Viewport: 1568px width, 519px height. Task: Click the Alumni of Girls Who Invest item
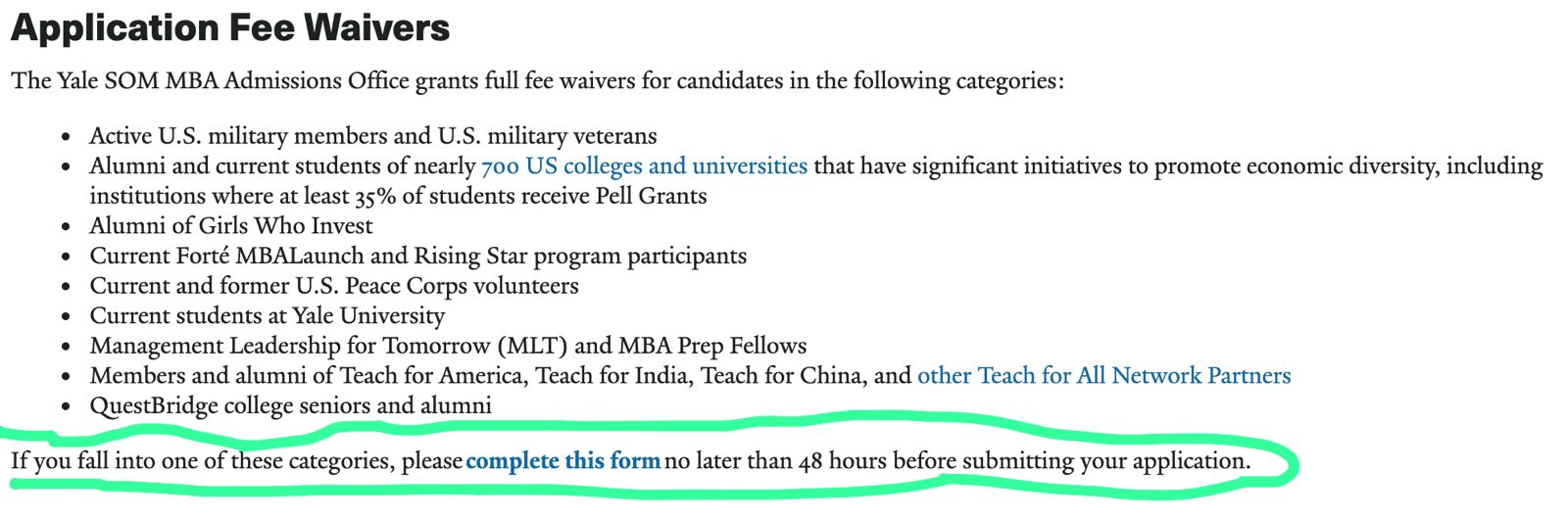click(x=231, y=226)
